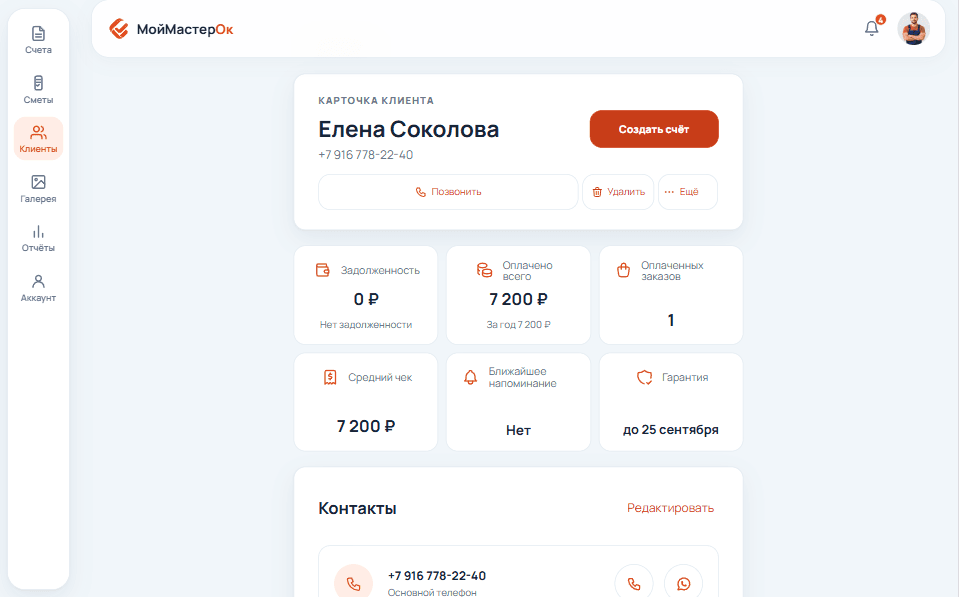Click the 7 200 ₽ Оплачено всего value
Screen dimensions: 959x597
tap(518, 299)
